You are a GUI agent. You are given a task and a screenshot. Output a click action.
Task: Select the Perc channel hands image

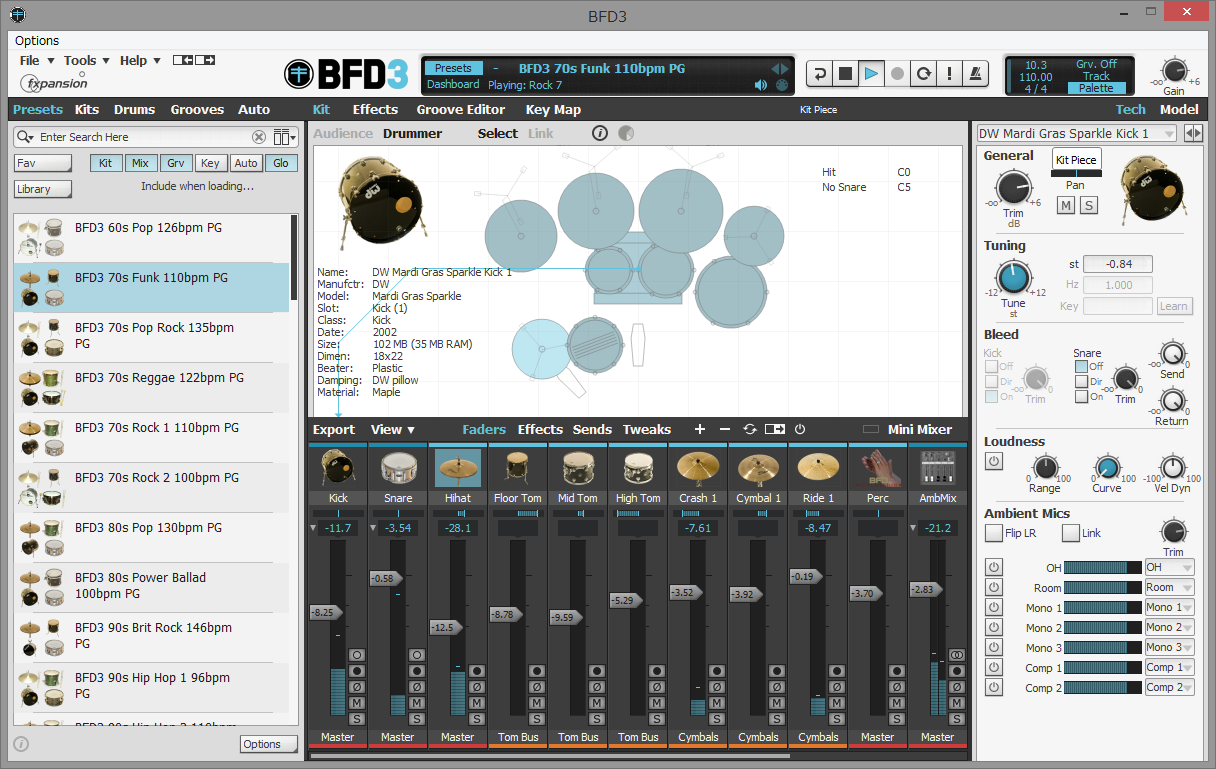click(x=878, y=467)
